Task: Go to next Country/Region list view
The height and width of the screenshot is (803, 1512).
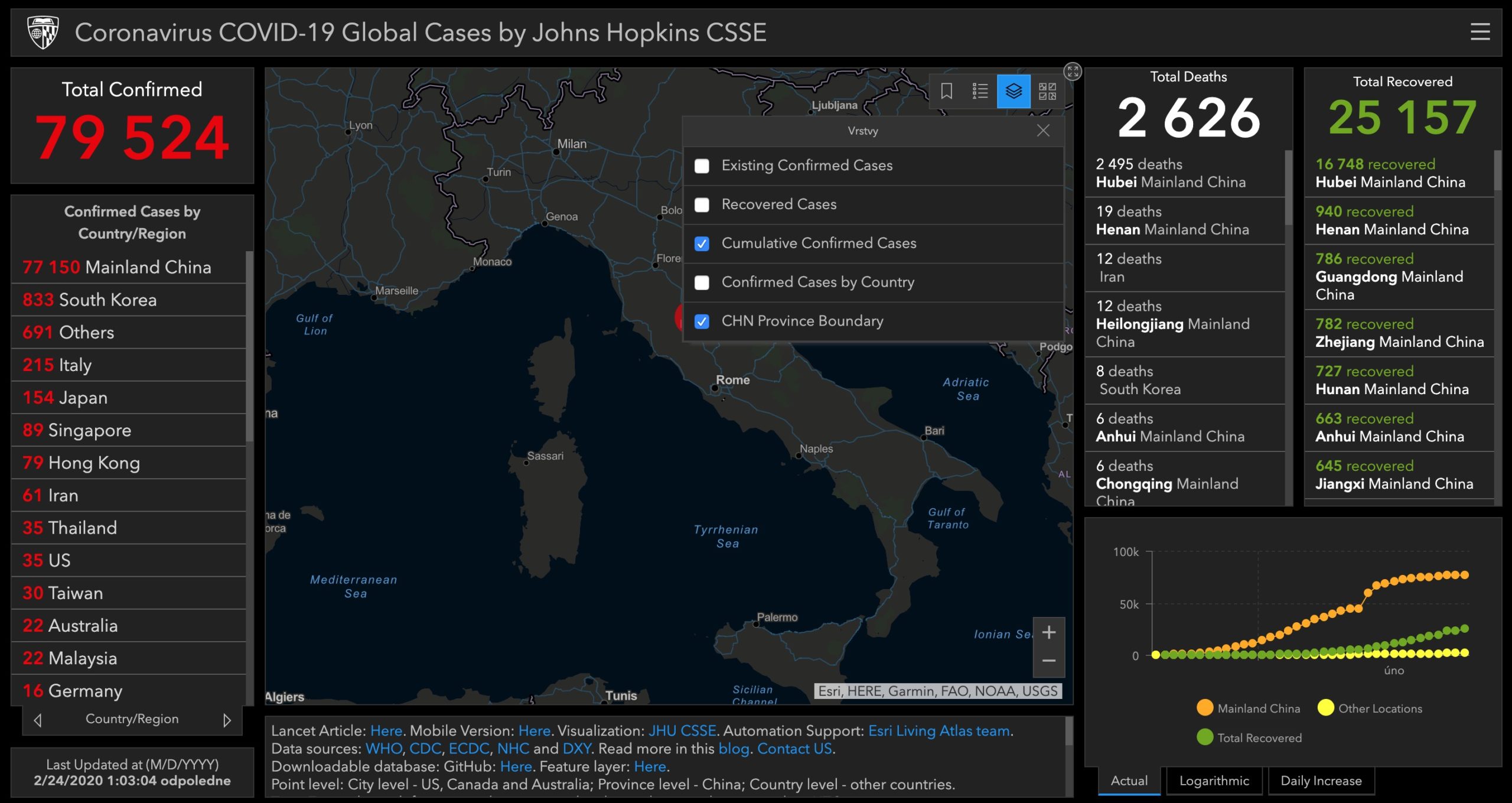Action: pyautogui.click(x=227, y=720)
